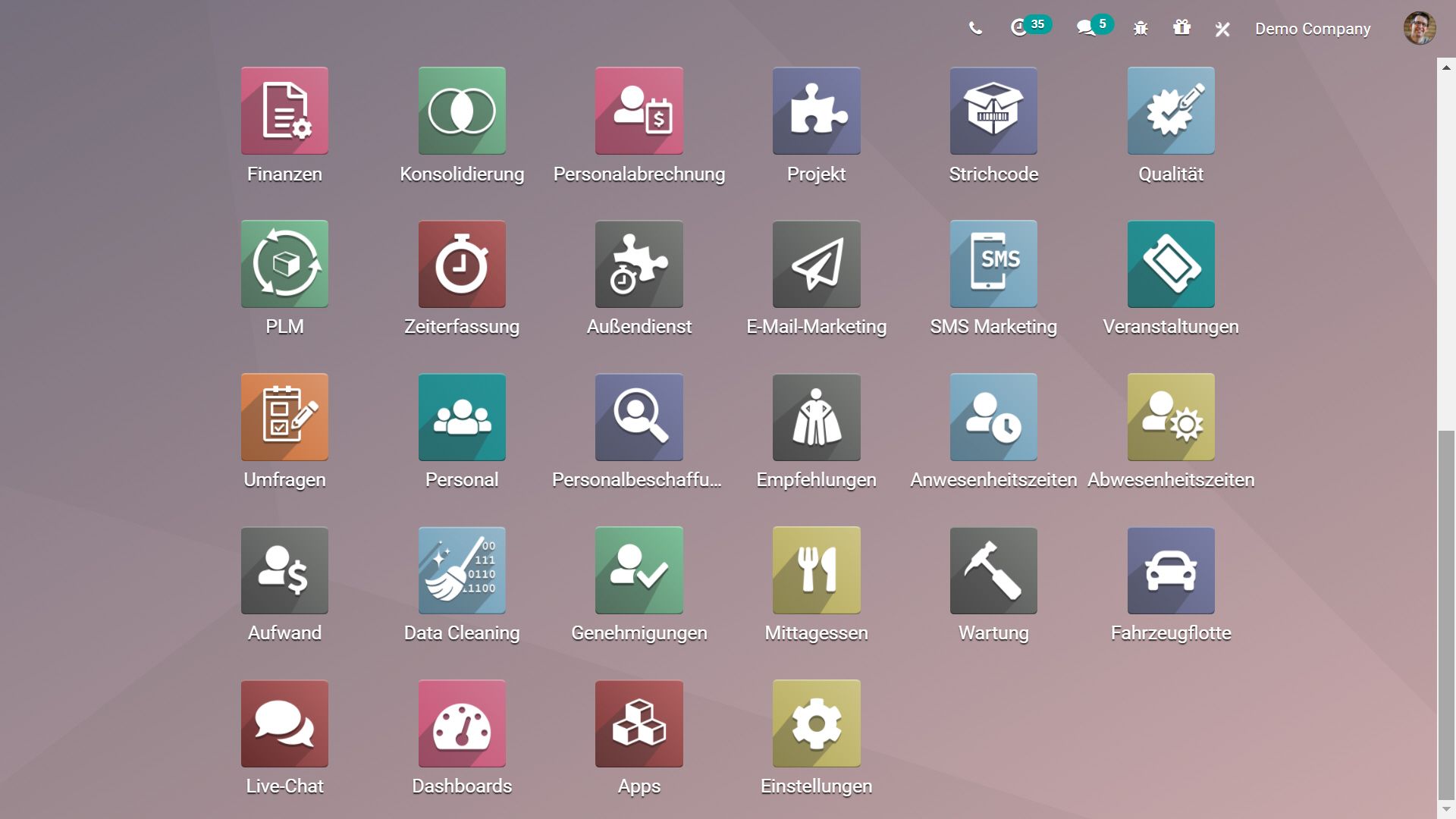Launch the SMS Marketing app
The image size is (1456, 819).
coord(993,264)
